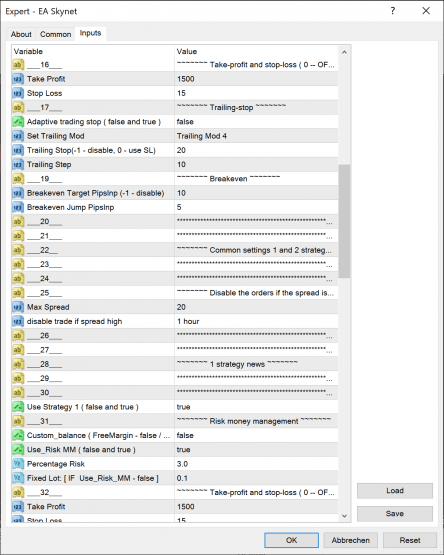
Task: Open the Trailing Mod 4 value dropdown
Action: click(x=256, y=136)
